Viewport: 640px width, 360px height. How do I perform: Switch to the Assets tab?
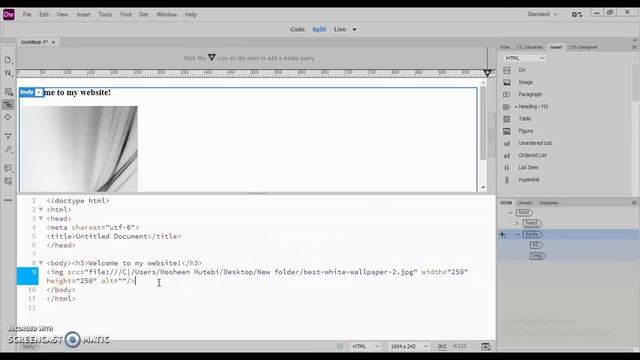point(525,203)
